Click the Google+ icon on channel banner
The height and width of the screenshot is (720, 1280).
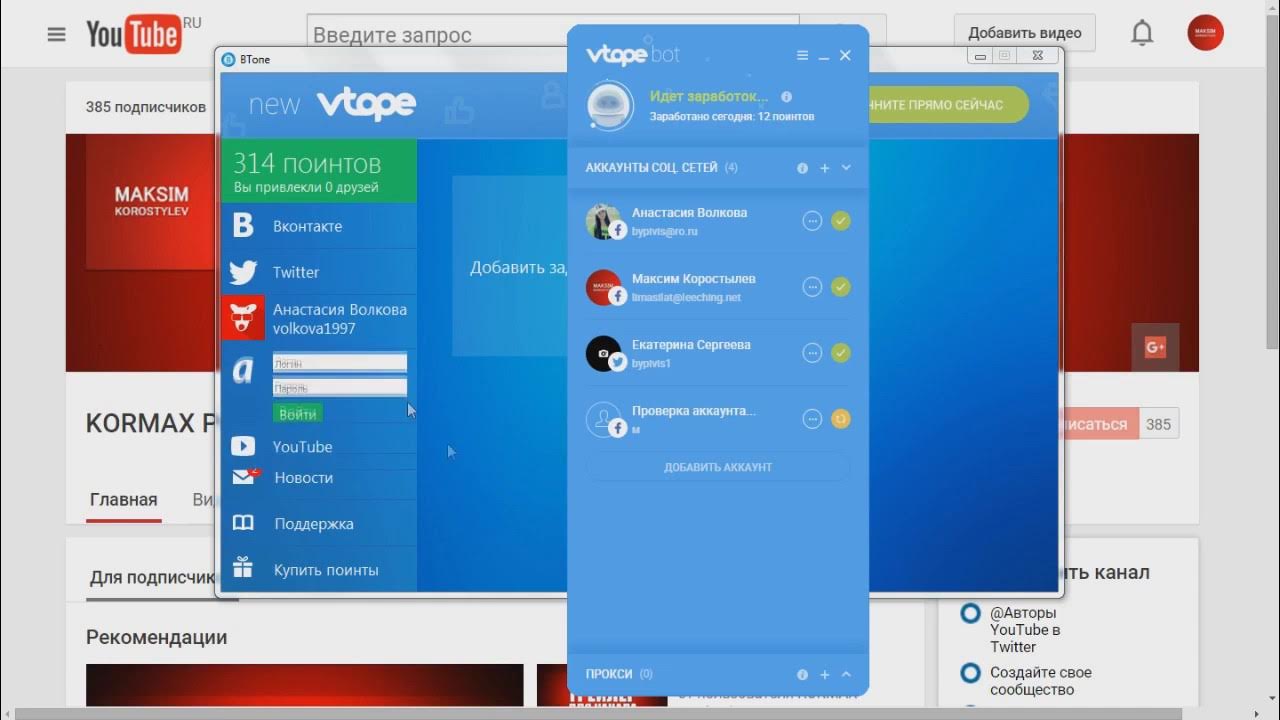point(1155,347)
